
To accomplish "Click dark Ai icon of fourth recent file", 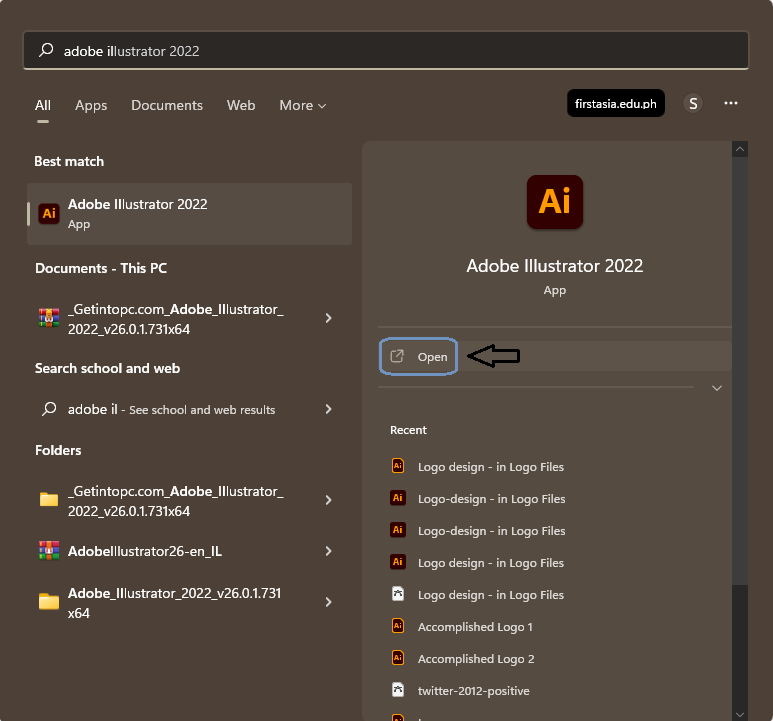I will 398,562.
